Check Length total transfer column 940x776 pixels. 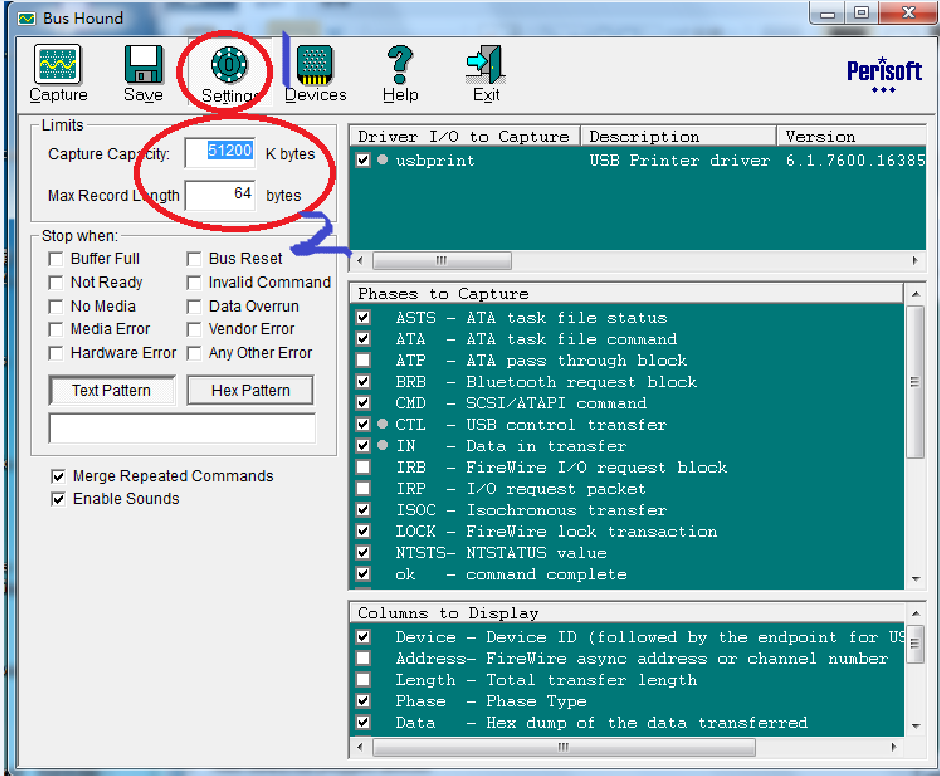tap(363, 680)
